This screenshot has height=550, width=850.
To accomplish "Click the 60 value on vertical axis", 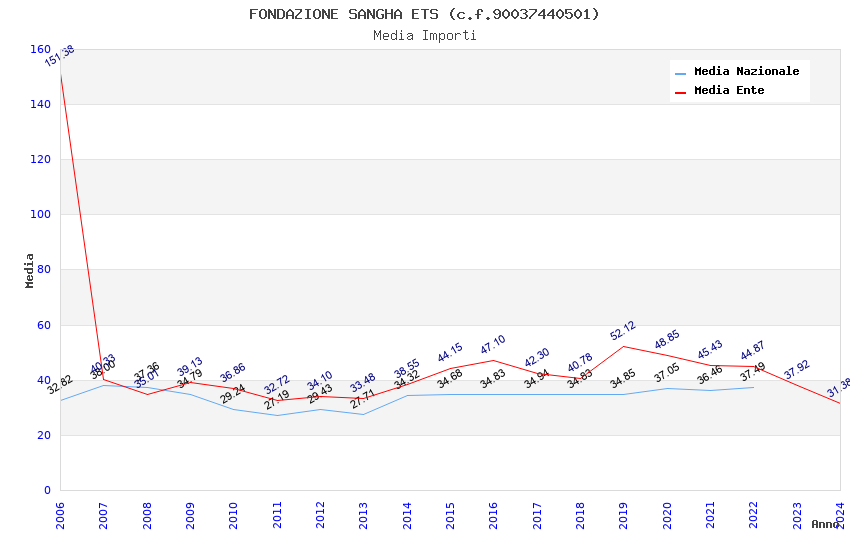I will 44,325.
